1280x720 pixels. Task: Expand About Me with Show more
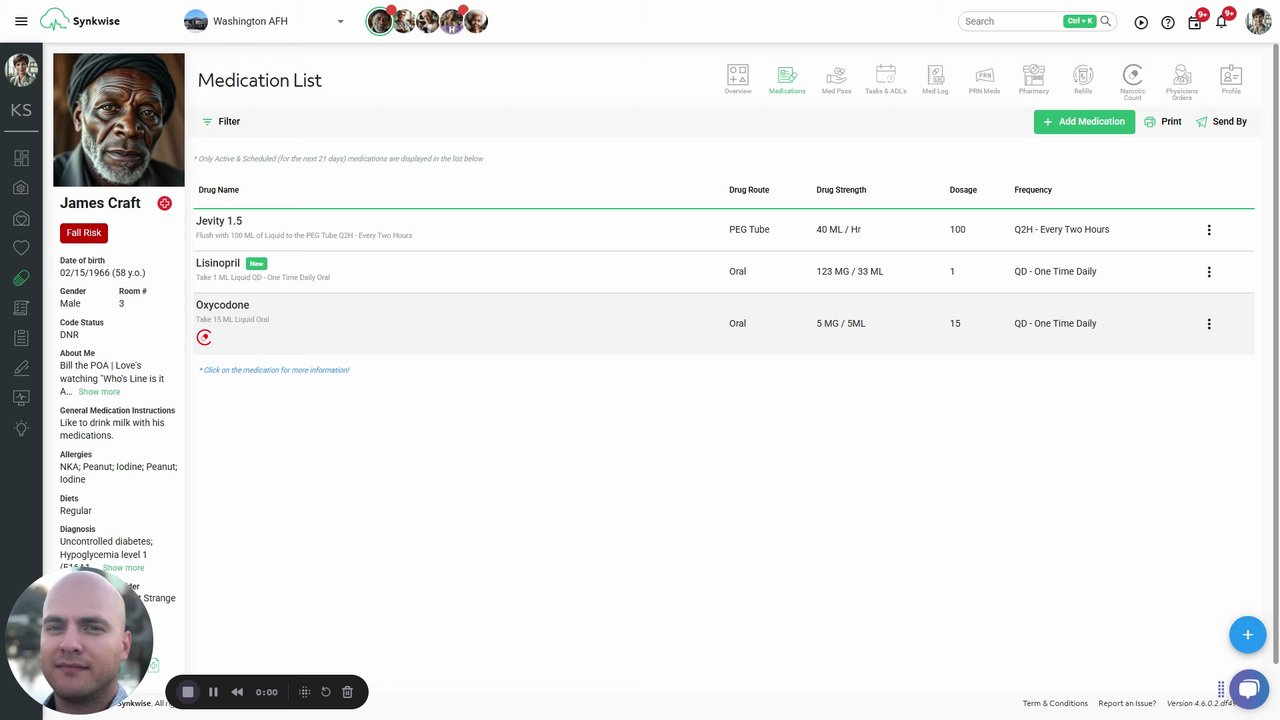tap(99, 392)
